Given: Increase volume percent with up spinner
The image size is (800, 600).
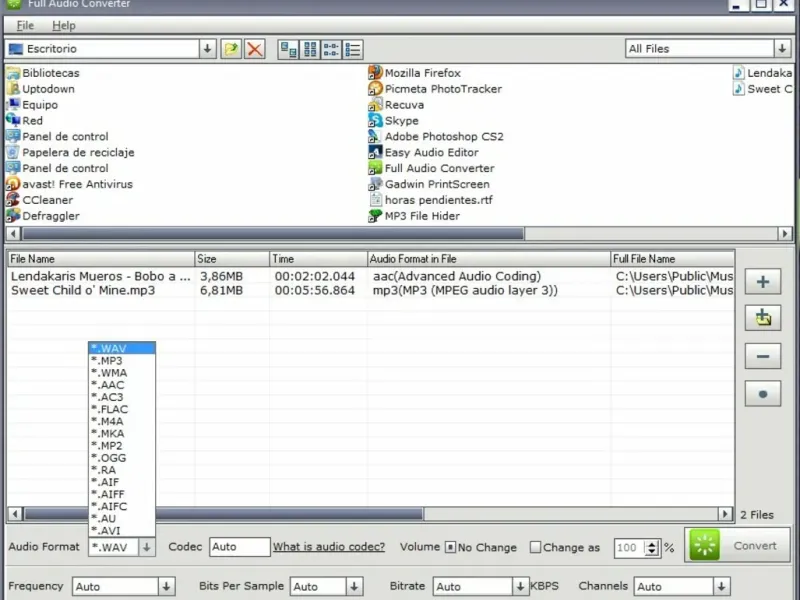Looking at the screenshot, I should [x=652, y=543].
